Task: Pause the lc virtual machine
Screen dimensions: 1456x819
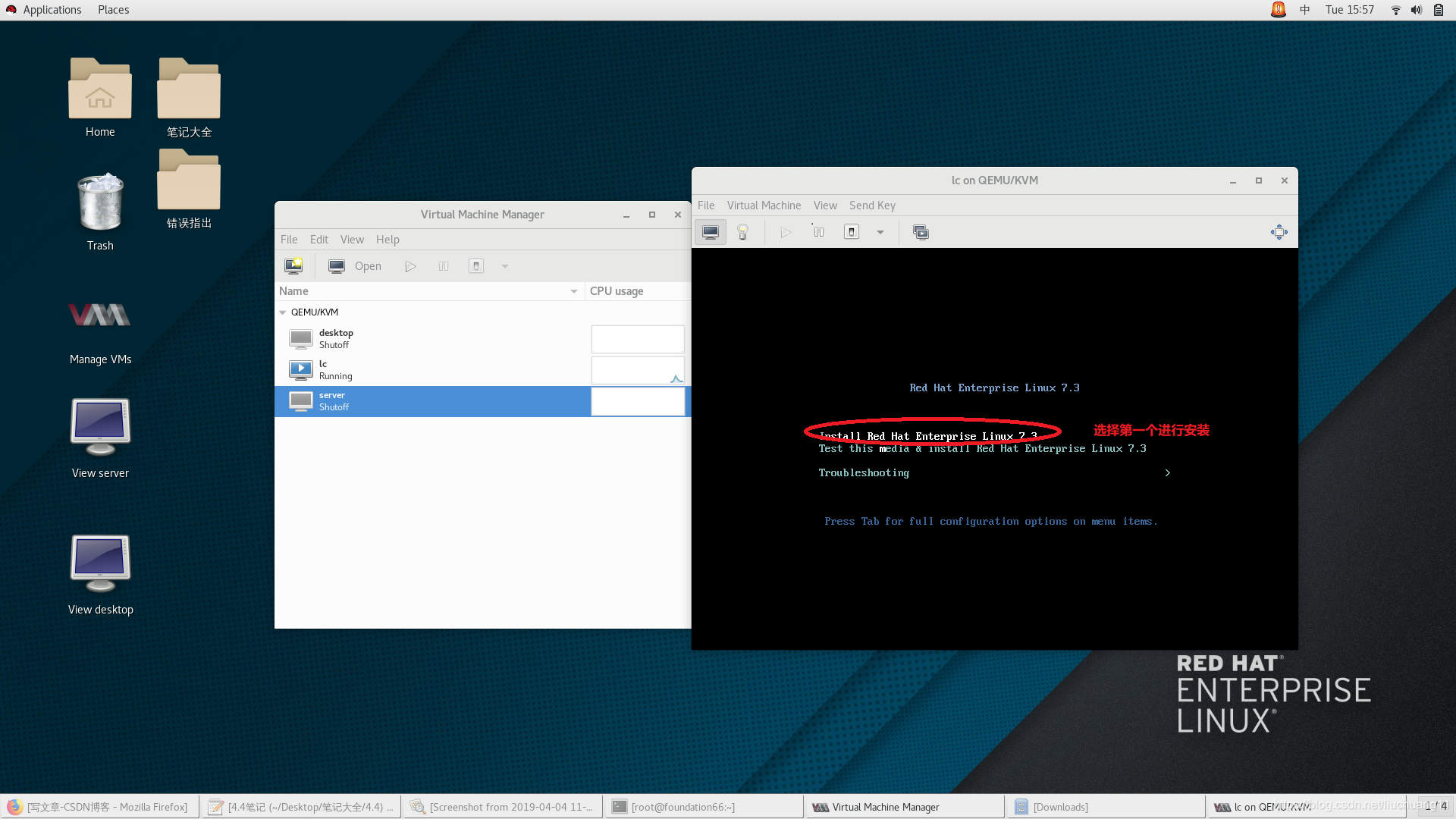Action: coord(819,232)
